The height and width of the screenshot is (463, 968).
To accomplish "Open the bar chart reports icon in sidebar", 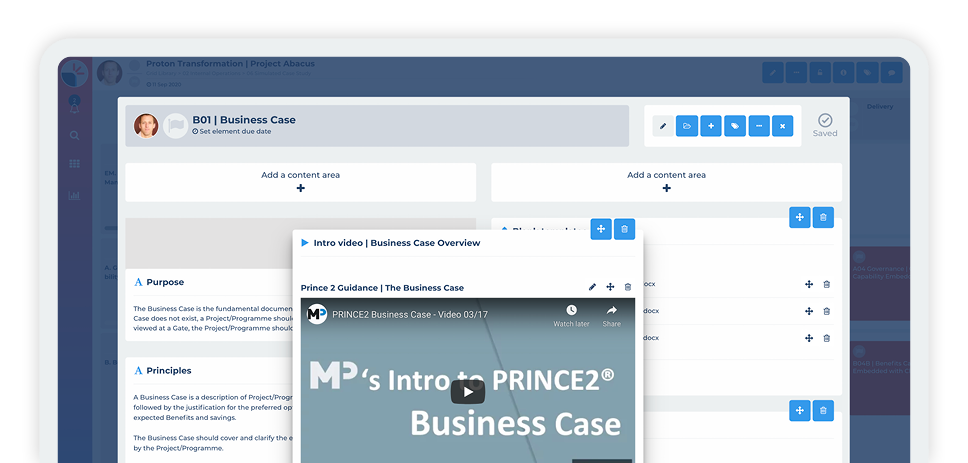I will pyautogui.click(x=74, y=196).
